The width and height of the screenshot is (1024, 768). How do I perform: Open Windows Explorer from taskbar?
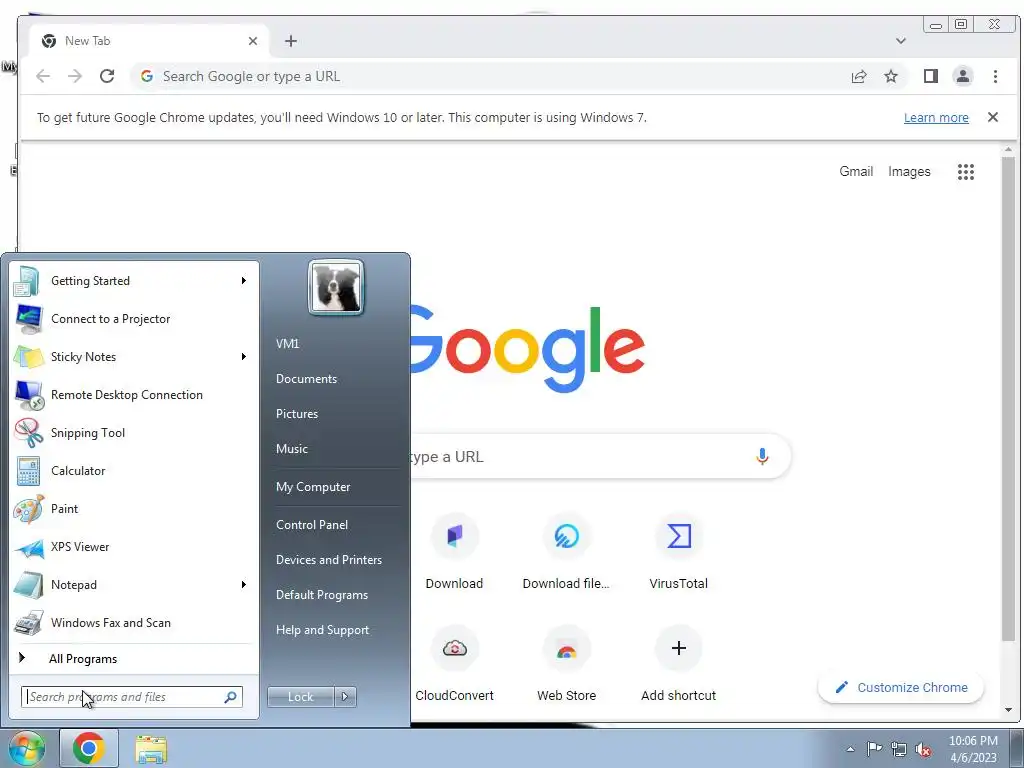[x=151, y=750]
